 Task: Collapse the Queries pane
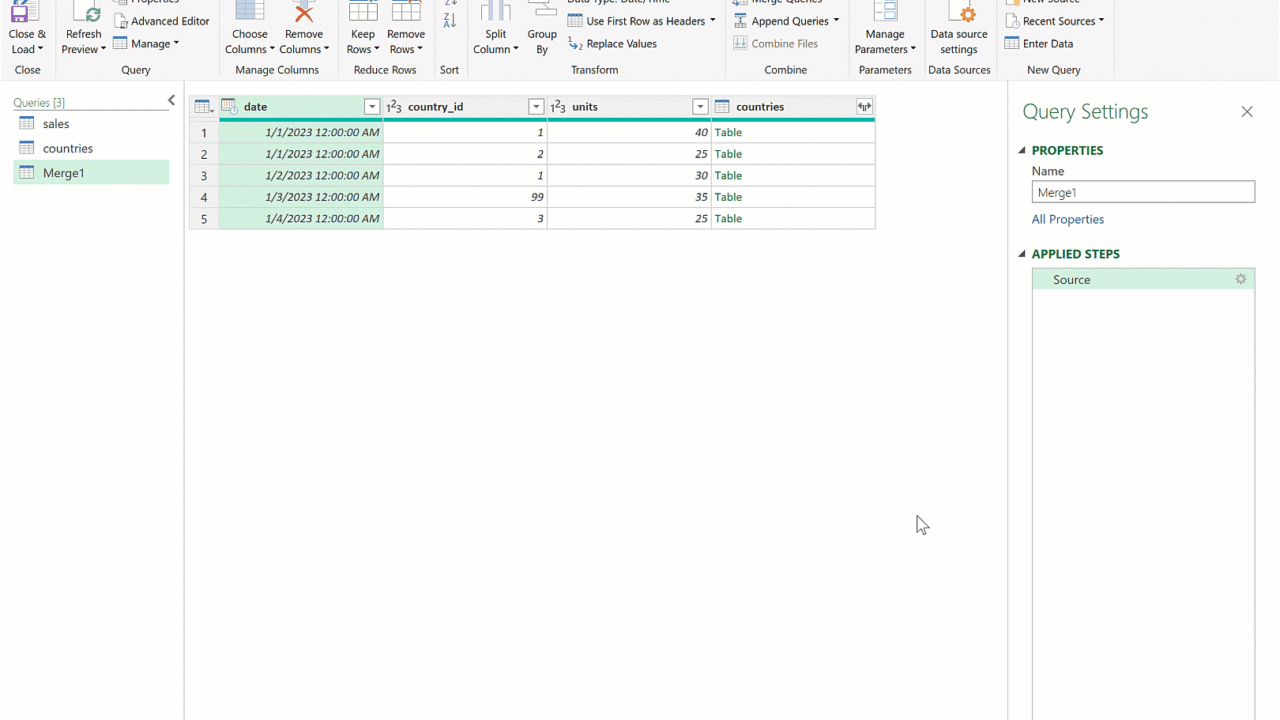pos(171,101)
